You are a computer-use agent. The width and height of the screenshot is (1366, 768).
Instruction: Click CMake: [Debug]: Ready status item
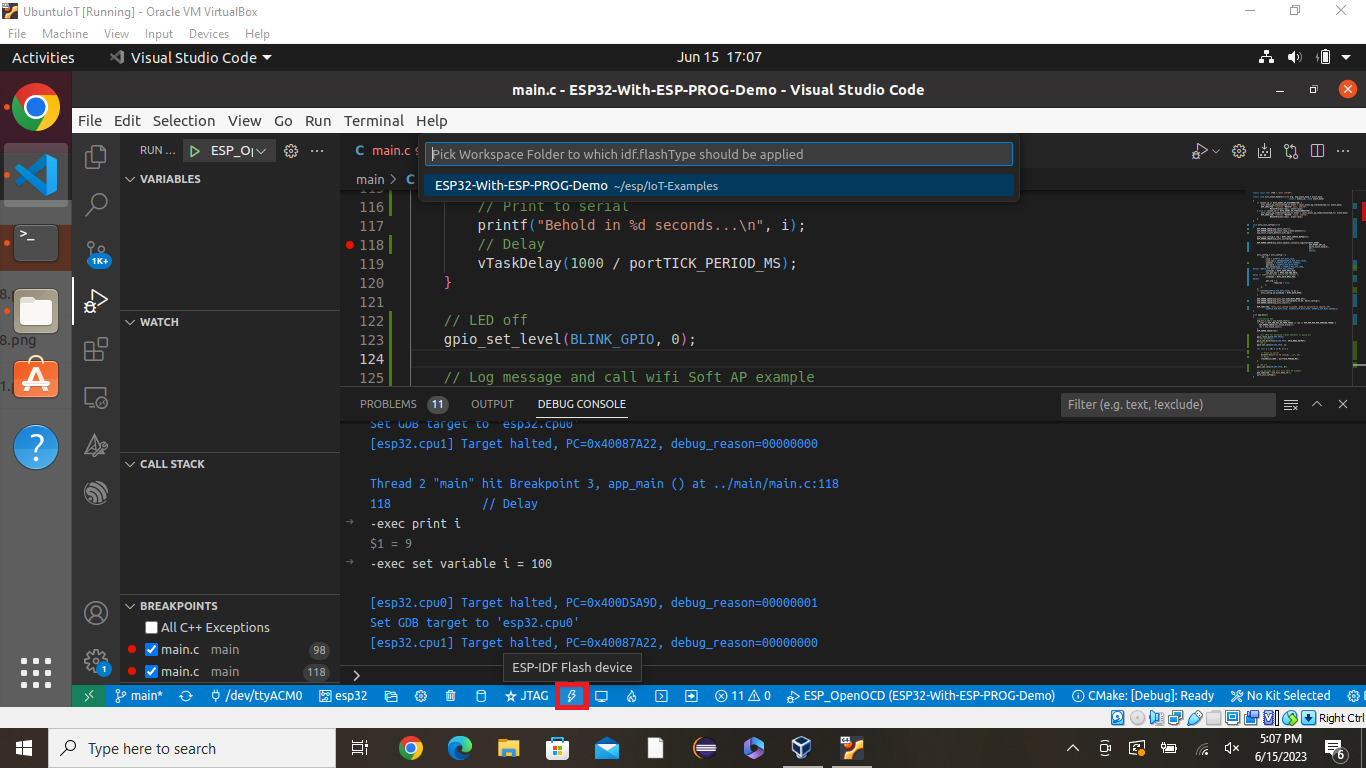(x=1142, y=696)
